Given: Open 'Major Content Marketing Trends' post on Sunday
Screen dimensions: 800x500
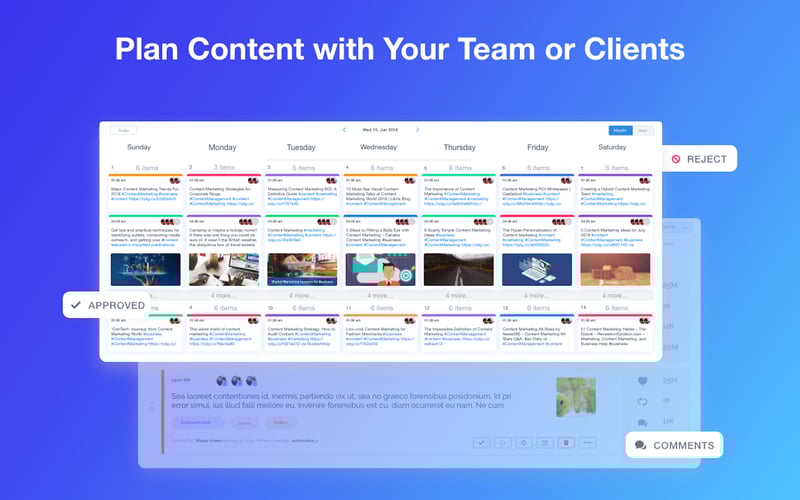Looking at the screenshot, I should click(x=145, y=192).
